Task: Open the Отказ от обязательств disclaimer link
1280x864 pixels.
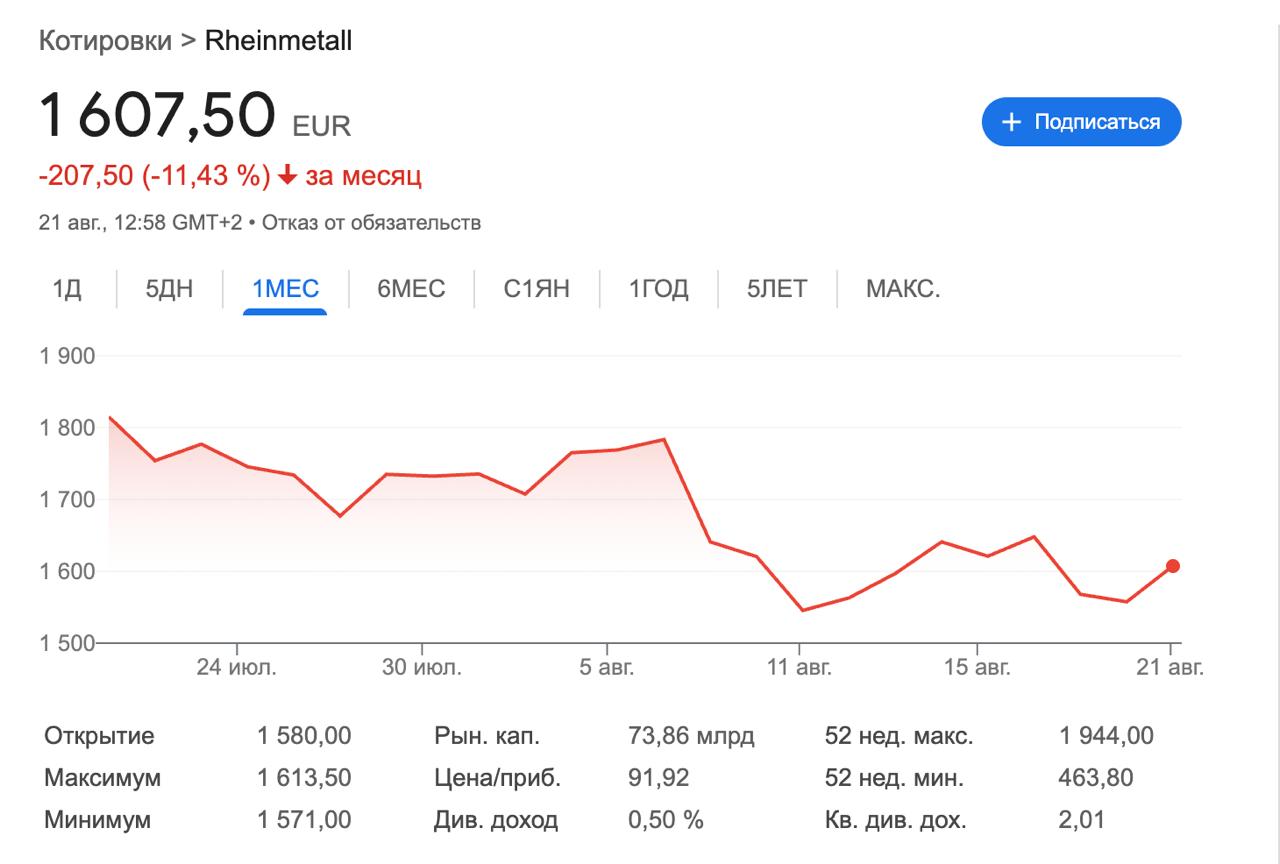Action: pyautogui.click(x=371, y=222)
